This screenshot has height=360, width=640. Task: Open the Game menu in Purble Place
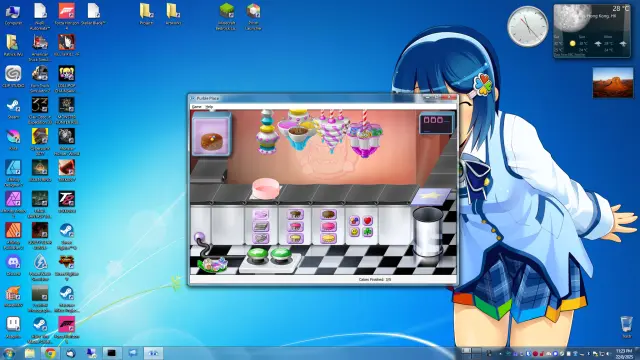pos(197,107)
